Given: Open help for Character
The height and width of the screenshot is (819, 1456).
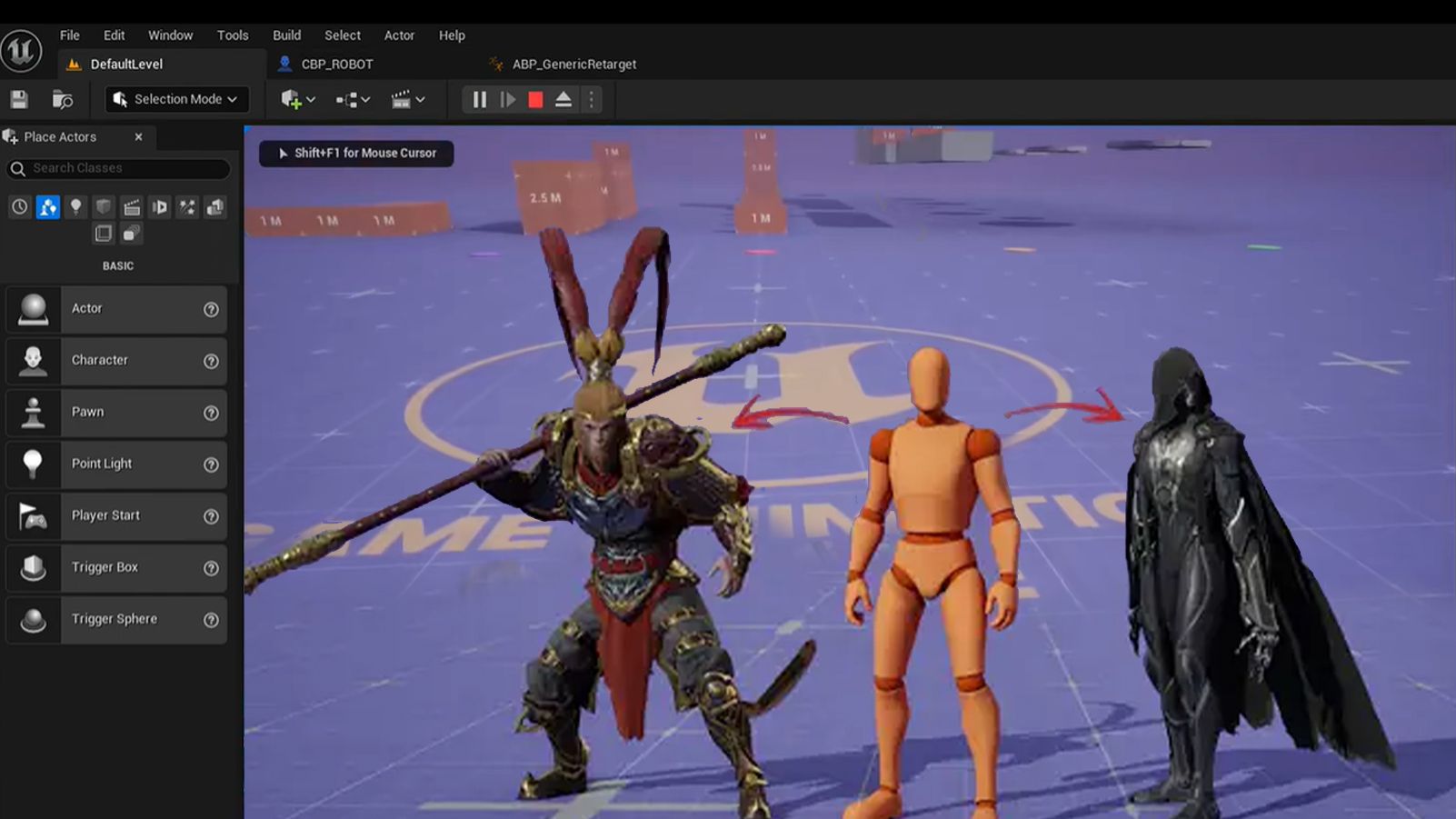Looking at the screenshot, I should pyautogui.click(x=211, y=362).
